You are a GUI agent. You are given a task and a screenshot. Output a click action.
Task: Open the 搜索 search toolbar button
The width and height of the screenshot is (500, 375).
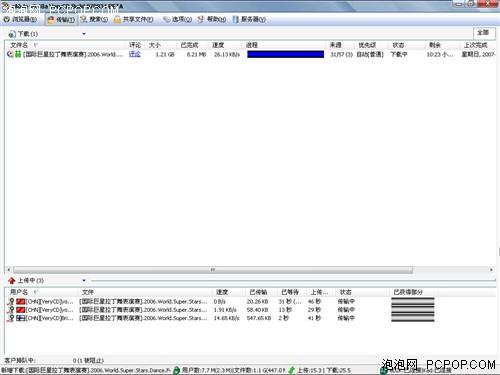(x=94, y=19)
